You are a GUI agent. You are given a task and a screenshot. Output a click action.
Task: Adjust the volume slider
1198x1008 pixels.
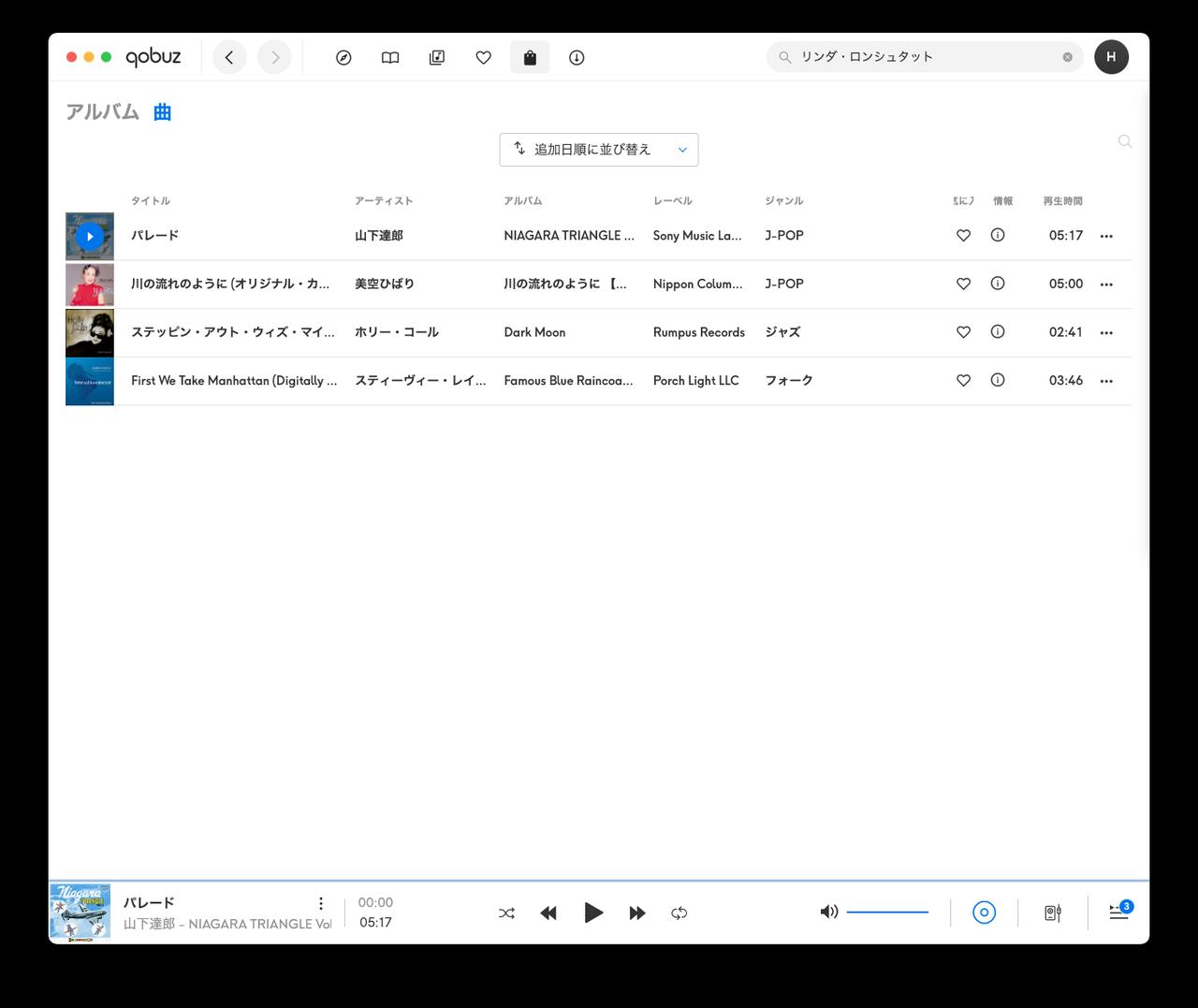(x=885, y=911)
